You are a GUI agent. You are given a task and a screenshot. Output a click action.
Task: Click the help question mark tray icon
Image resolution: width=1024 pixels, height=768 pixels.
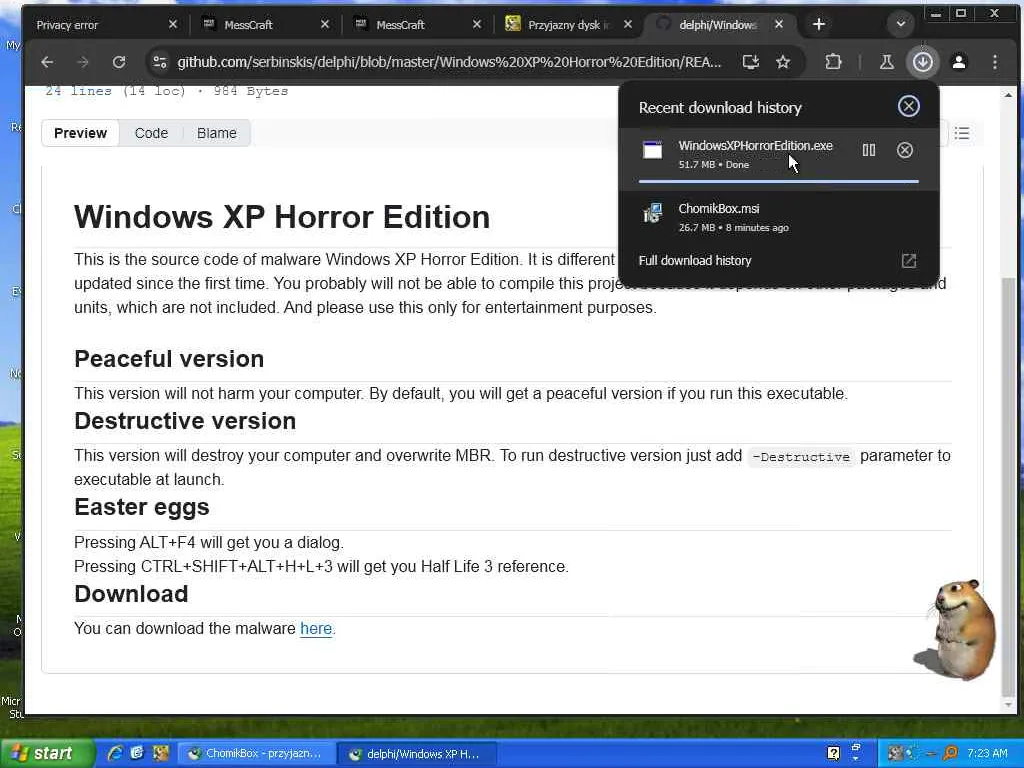(833, 753)
